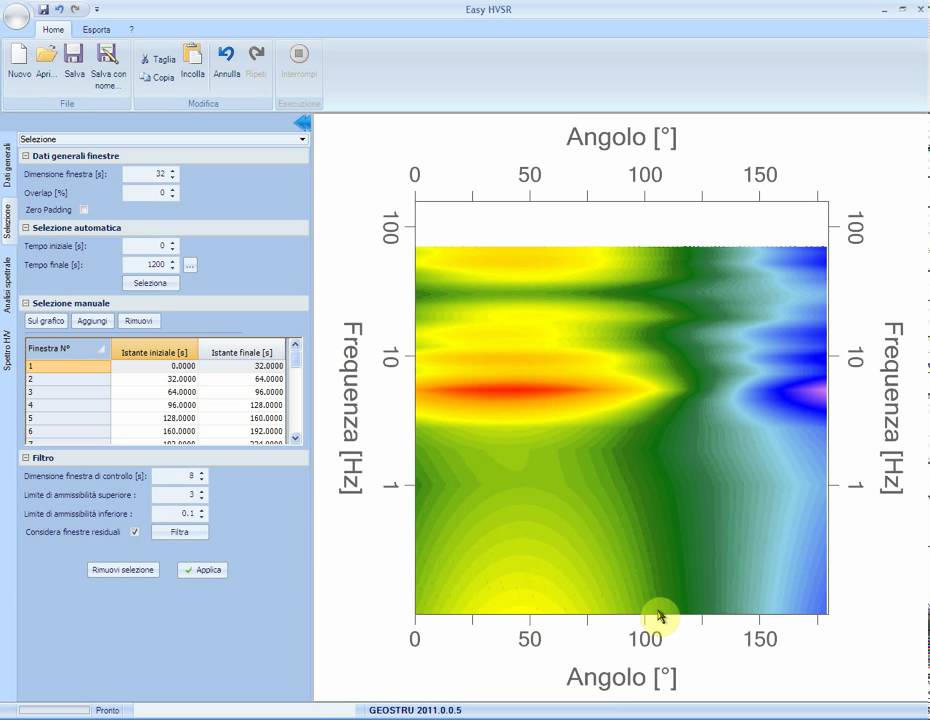The image size is (930, 720).
Task: Click the Filtra button
Action: (180, 532)
